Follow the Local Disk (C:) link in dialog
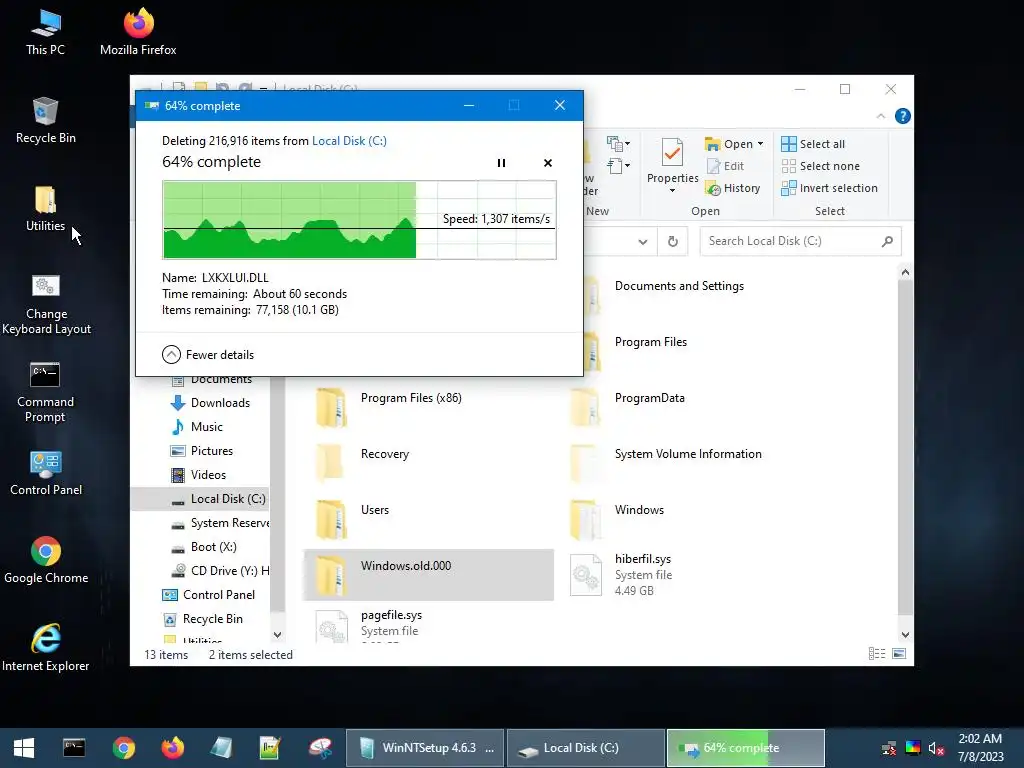 349,140
